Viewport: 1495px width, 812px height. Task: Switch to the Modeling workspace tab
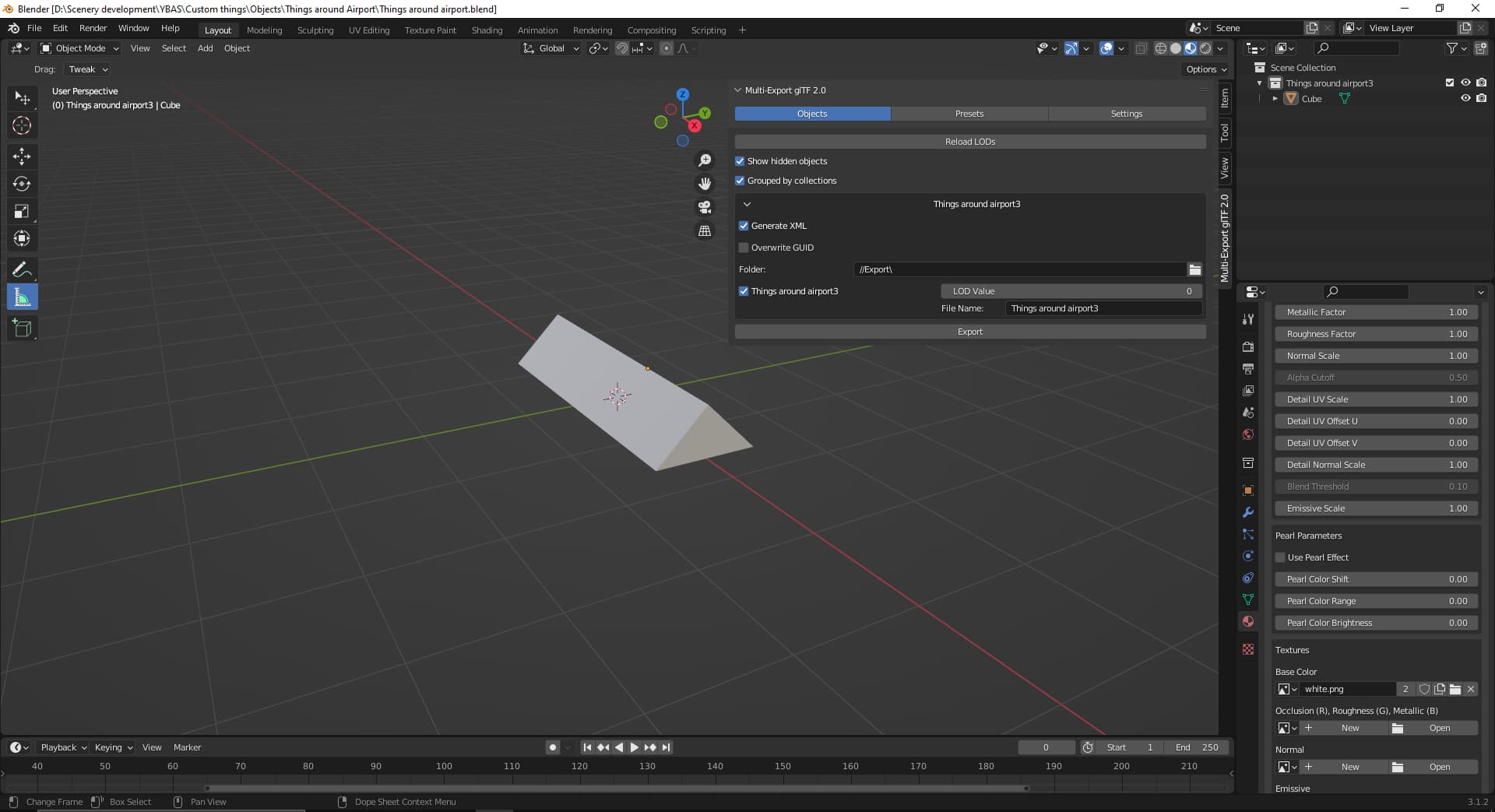tap(264, 30)
